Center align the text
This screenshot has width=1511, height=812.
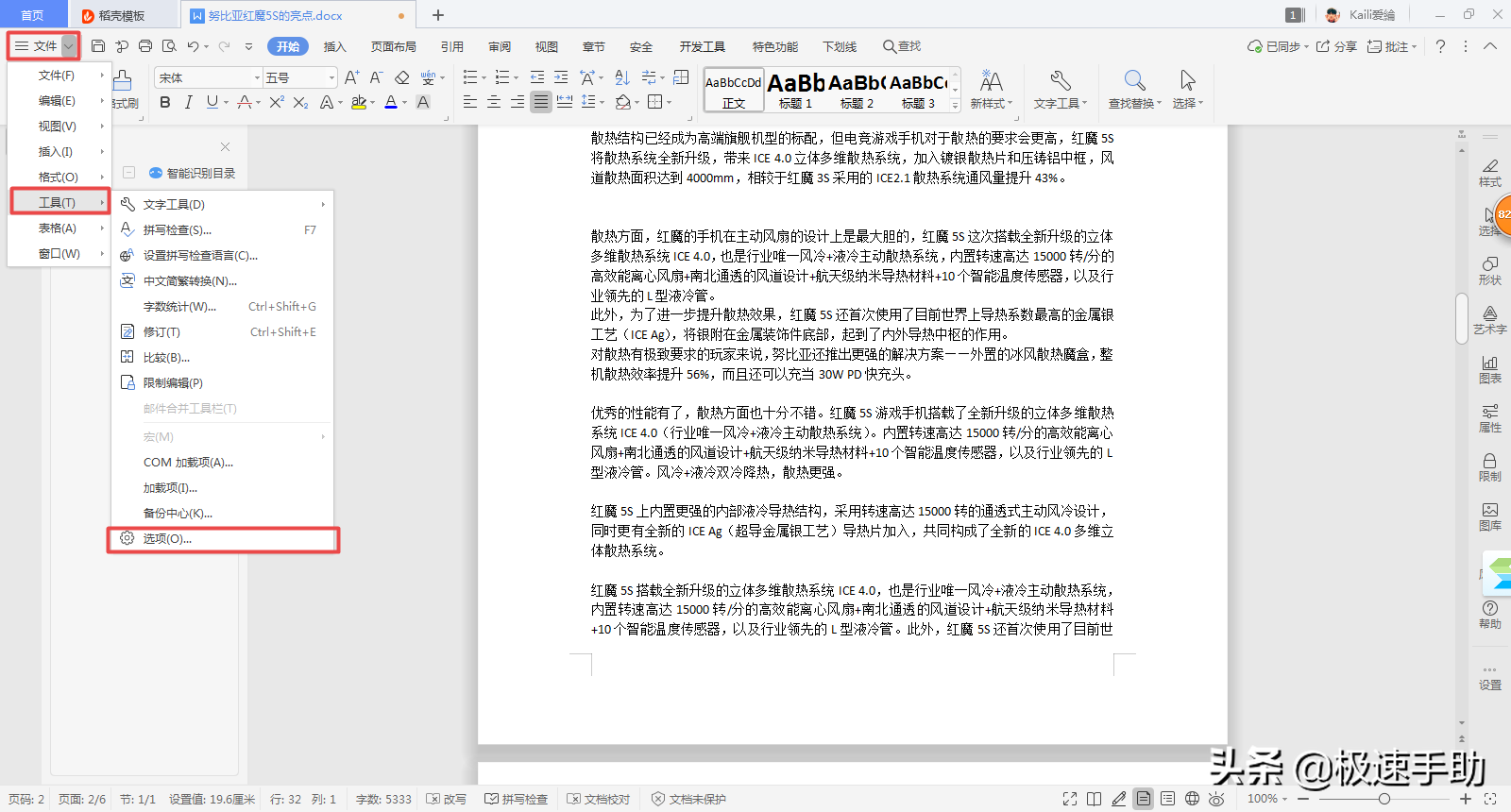[x=494, y=102]
